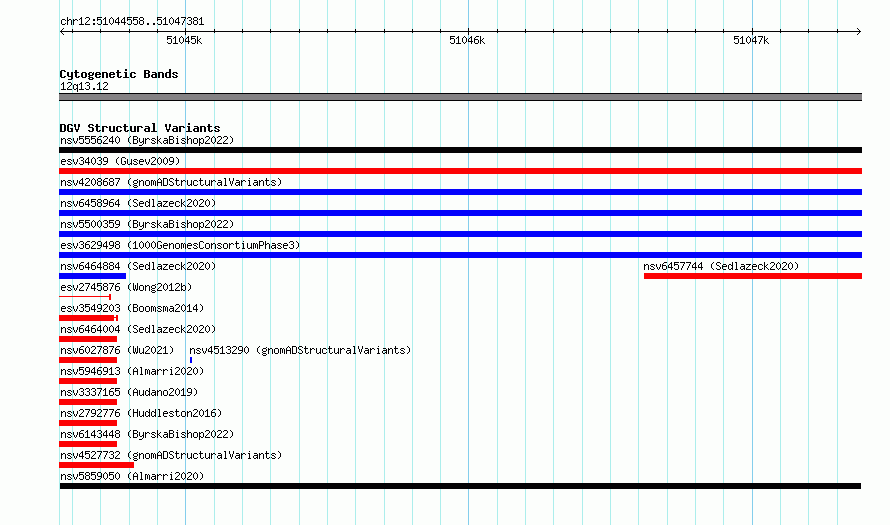Select black nsv5859050 variant bar
This screenshot has width=890, height=525.
[460, 486]
